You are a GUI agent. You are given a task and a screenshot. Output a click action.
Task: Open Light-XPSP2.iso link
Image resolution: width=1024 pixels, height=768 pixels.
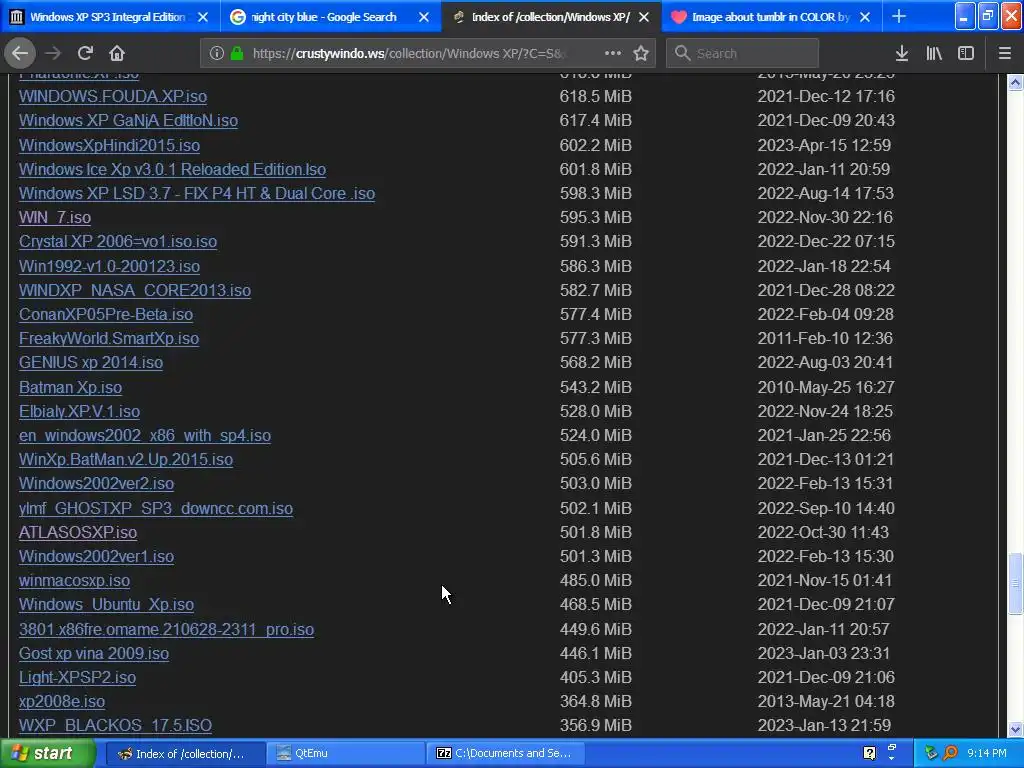click(x=77, y=678)
